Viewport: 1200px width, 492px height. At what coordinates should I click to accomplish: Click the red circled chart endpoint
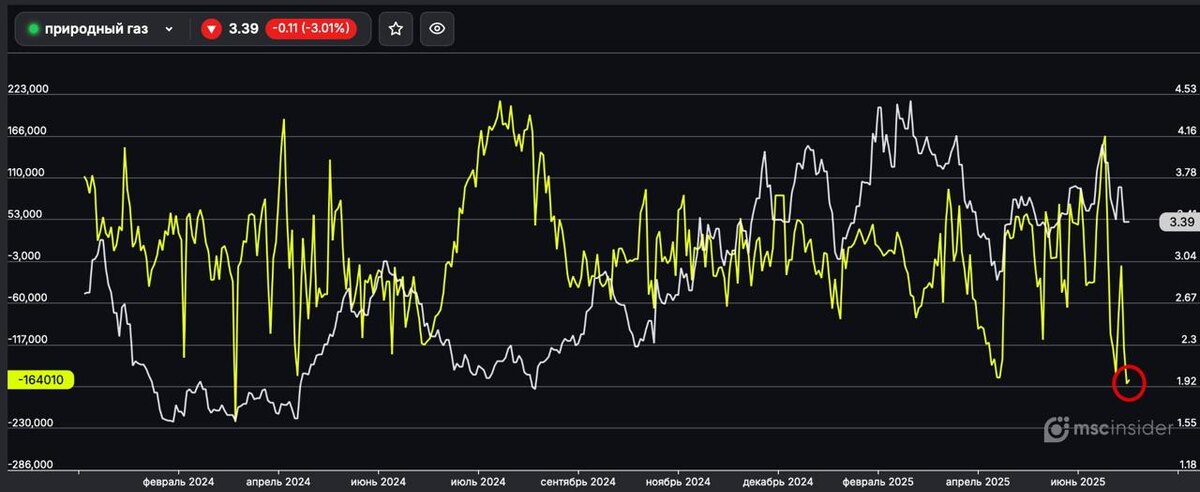coord(1128,381)
